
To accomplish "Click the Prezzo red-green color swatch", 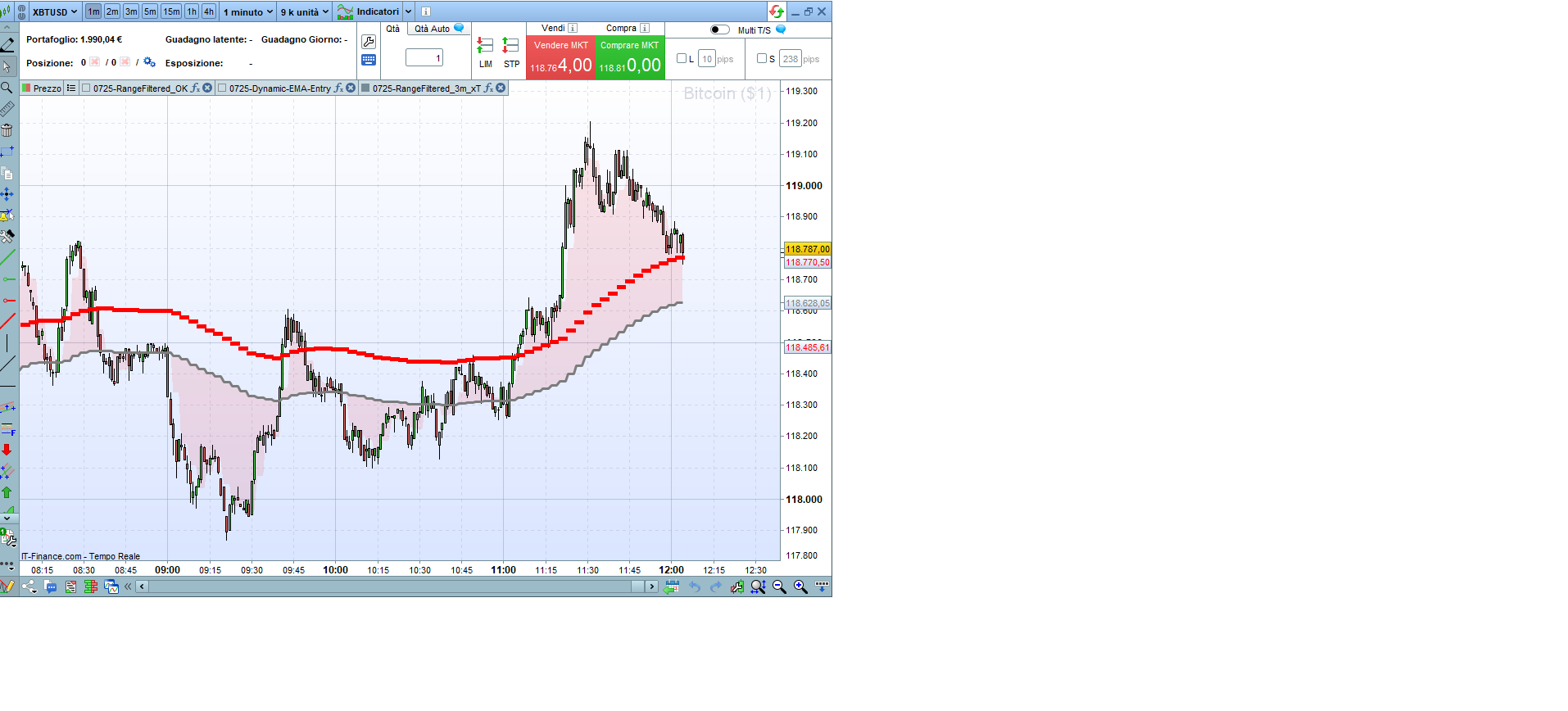I will pos(26,88).
